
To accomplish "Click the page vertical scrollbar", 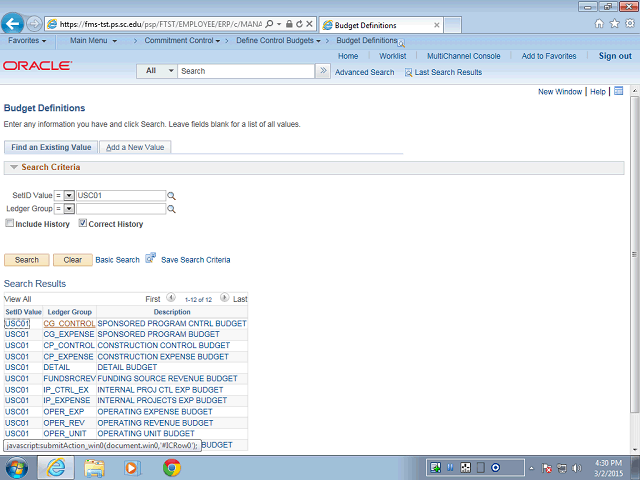I will [x=634, y=254].
